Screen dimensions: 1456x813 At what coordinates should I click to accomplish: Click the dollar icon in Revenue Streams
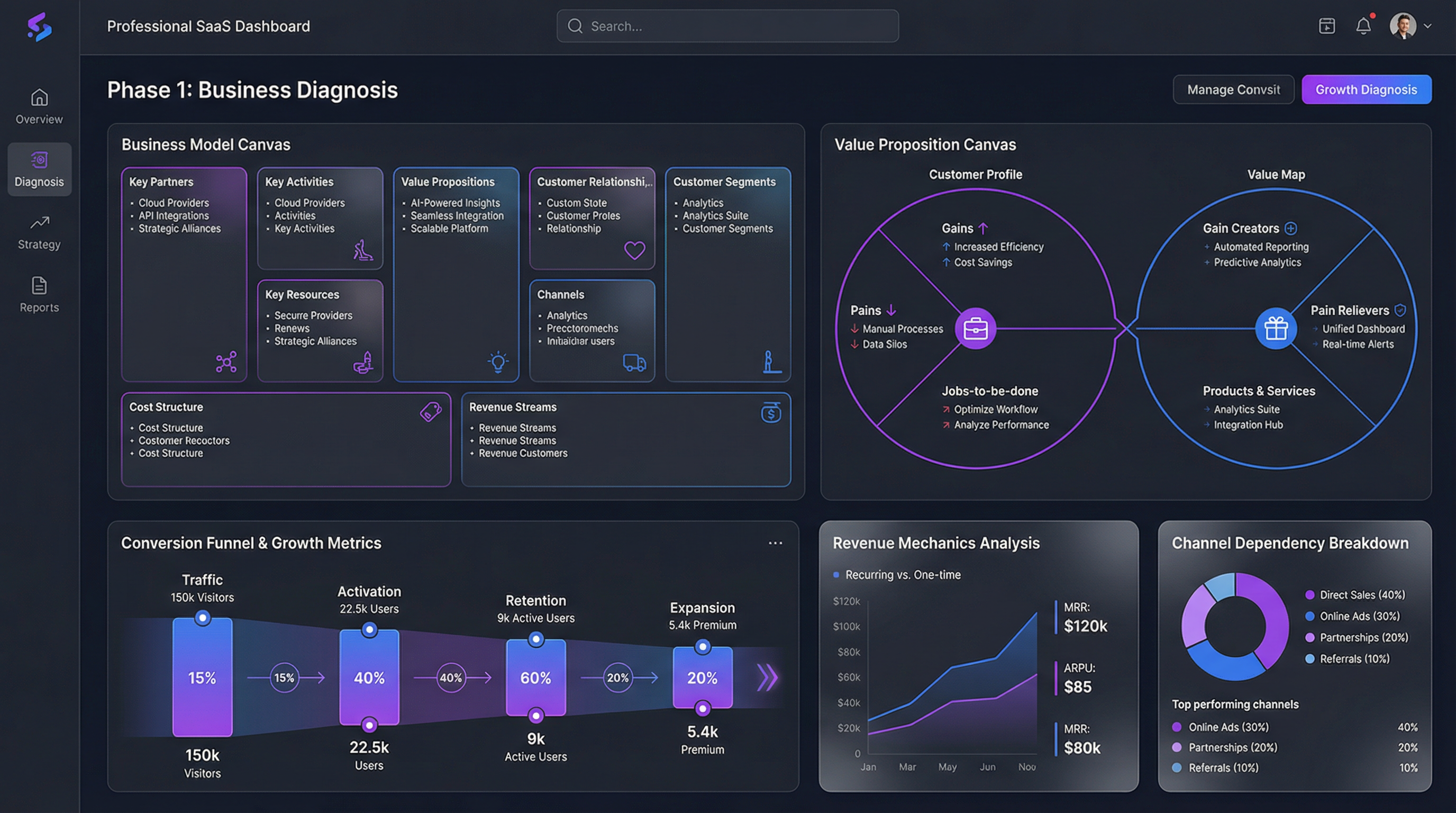[x=771, y=413]
